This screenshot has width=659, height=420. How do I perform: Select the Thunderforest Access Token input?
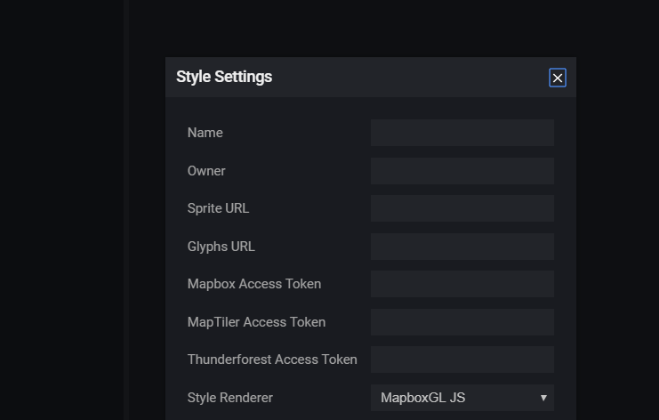[462, 360]
